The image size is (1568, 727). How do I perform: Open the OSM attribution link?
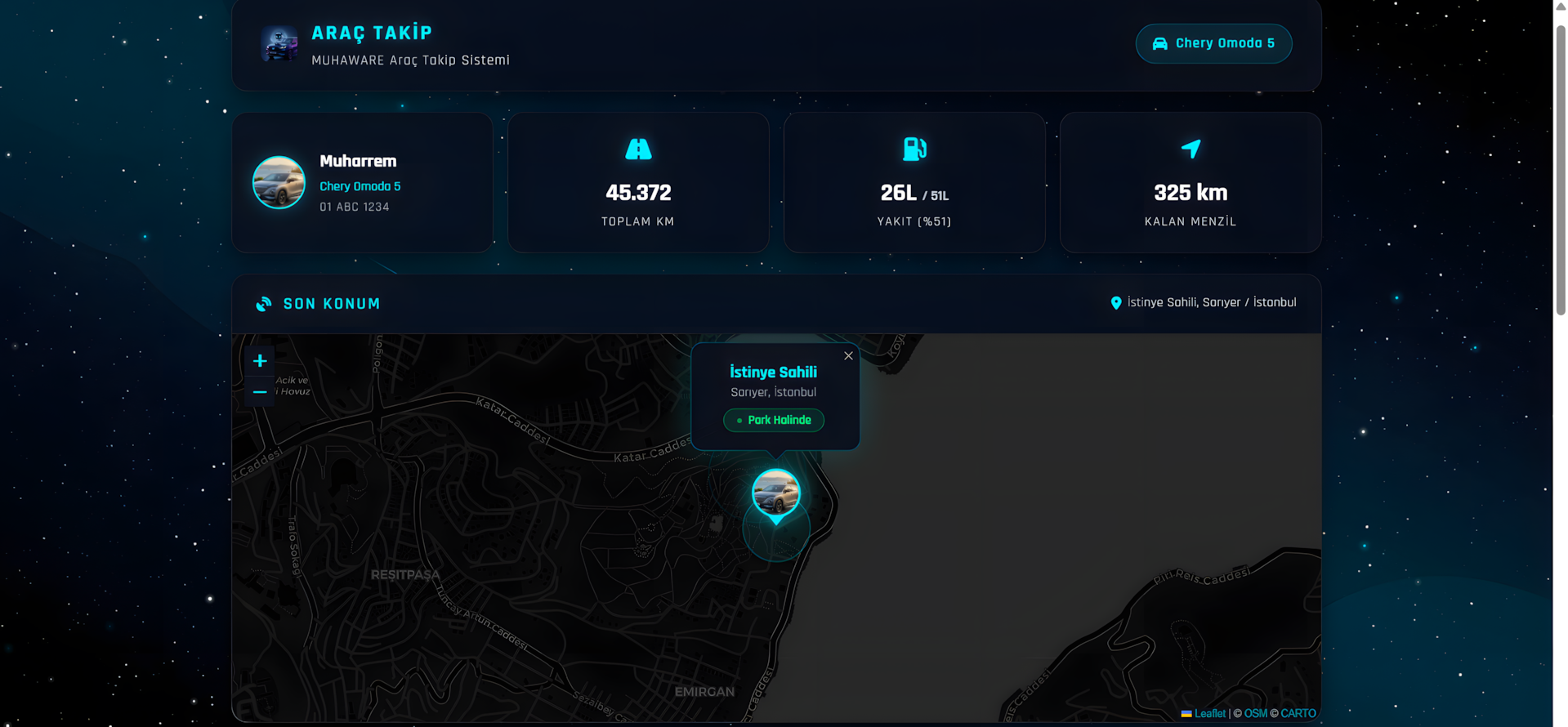[1256, 714]
